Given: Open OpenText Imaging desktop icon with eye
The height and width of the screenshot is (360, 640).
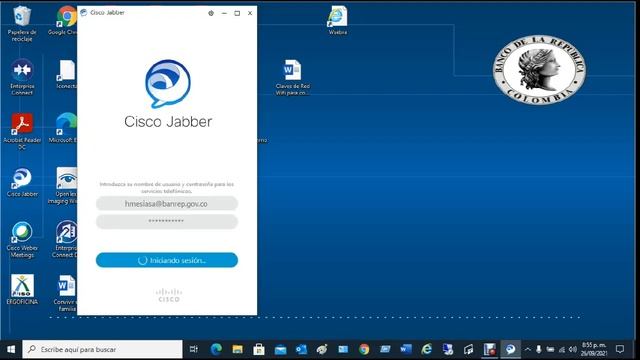Looking at the screenshot, I should [x=65, y=185].
